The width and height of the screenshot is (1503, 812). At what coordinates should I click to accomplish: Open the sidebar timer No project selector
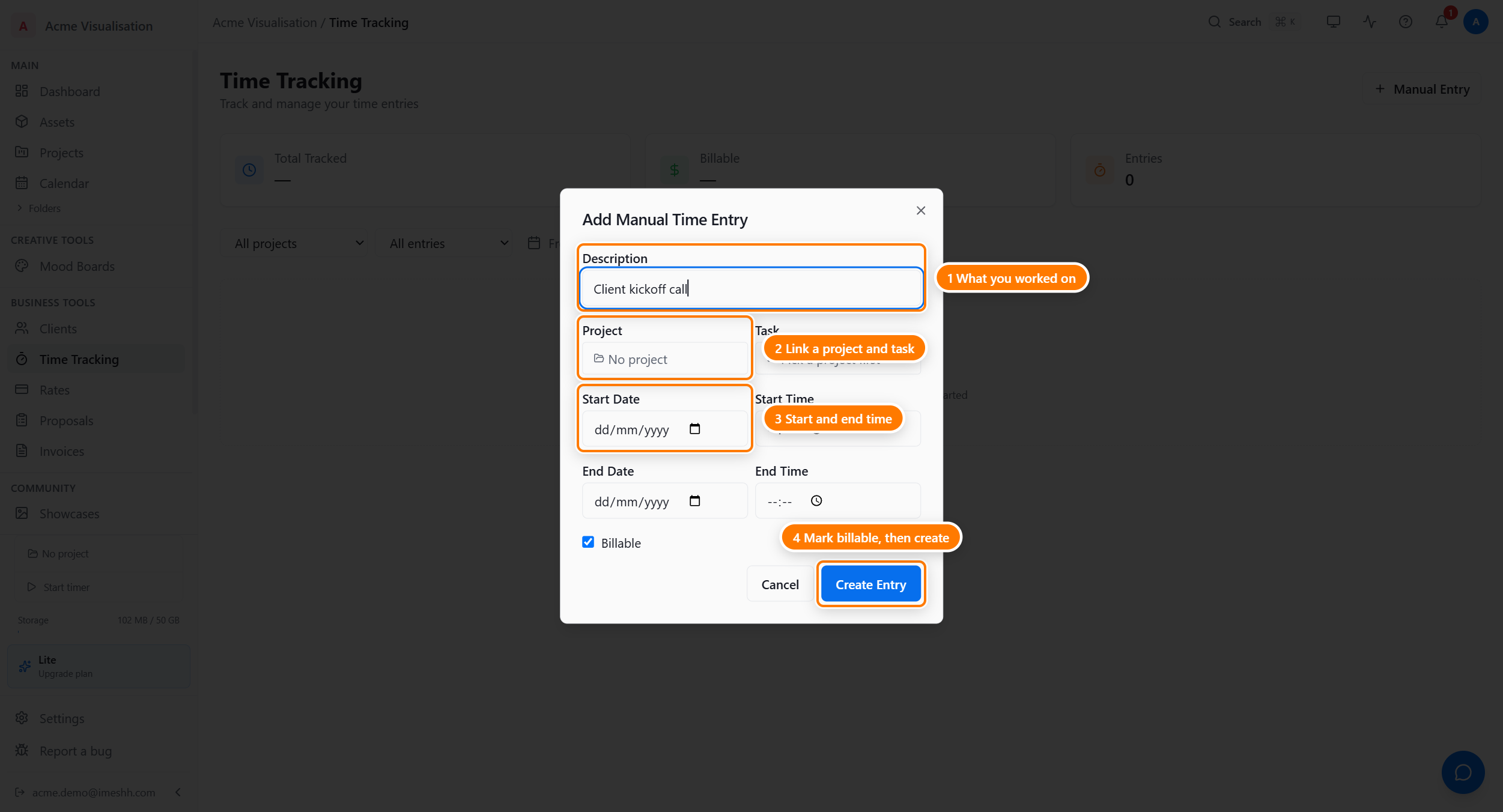point(99,554)
